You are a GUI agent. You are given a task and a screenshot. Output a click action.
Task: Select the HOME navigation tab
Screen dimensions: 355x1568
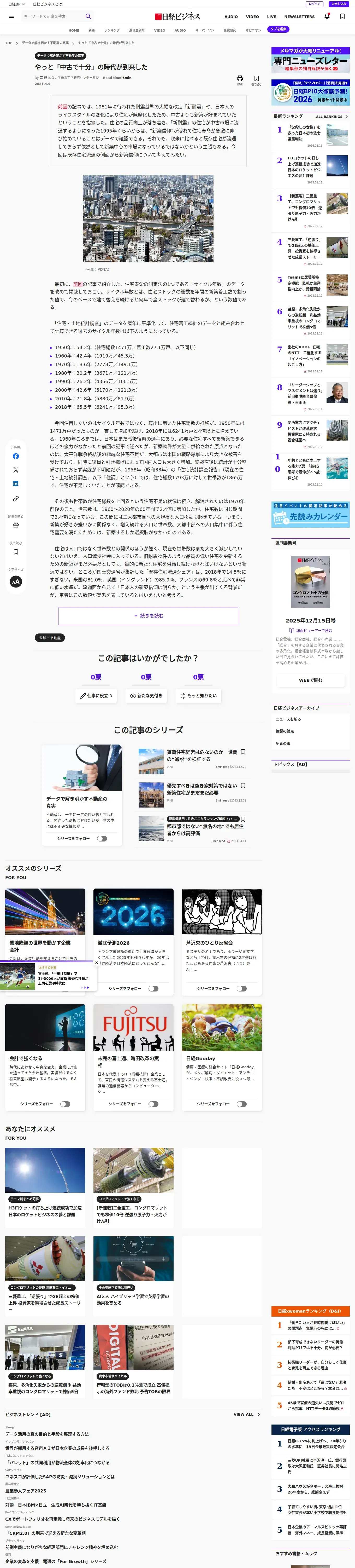[74, 30]
